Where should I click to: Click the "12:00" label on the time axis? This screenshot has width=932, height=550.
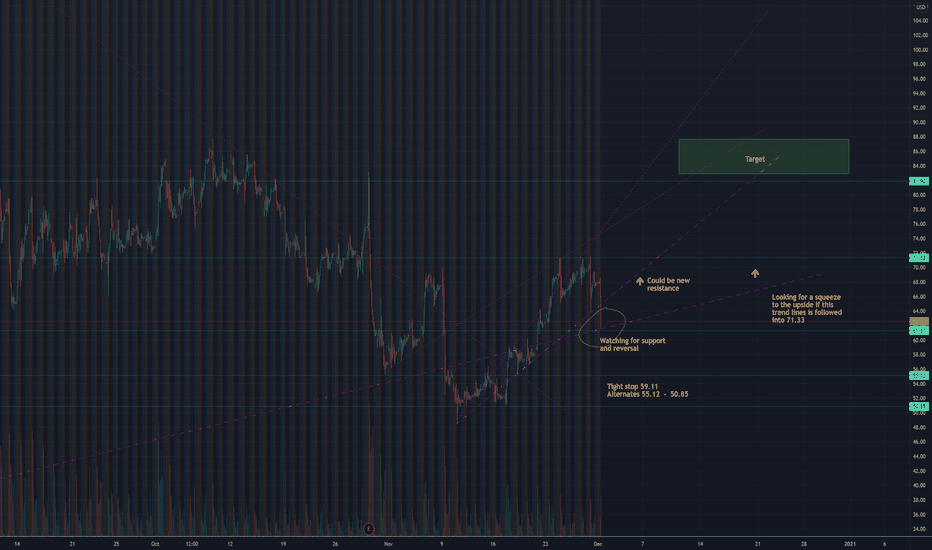point(191,543)
